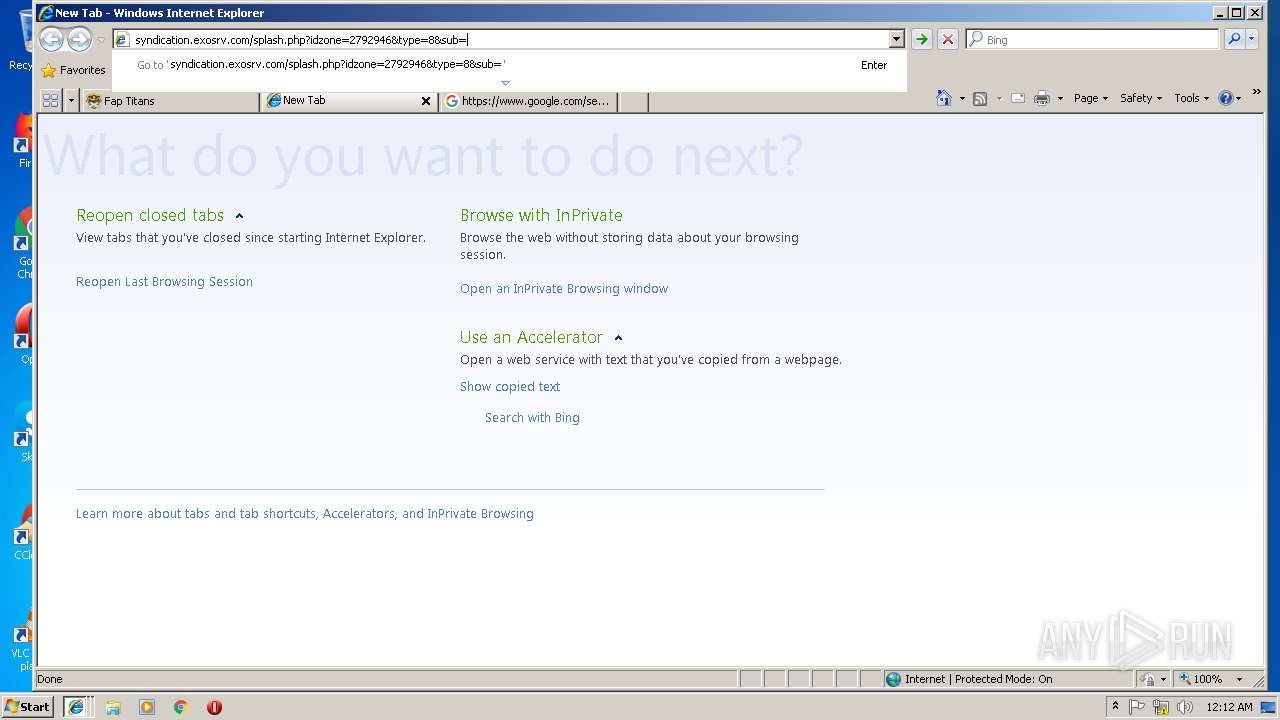This screenshot has width=1280, height=720.
Task: Open the Help question mark menu
Action: tap(1230, 98)
